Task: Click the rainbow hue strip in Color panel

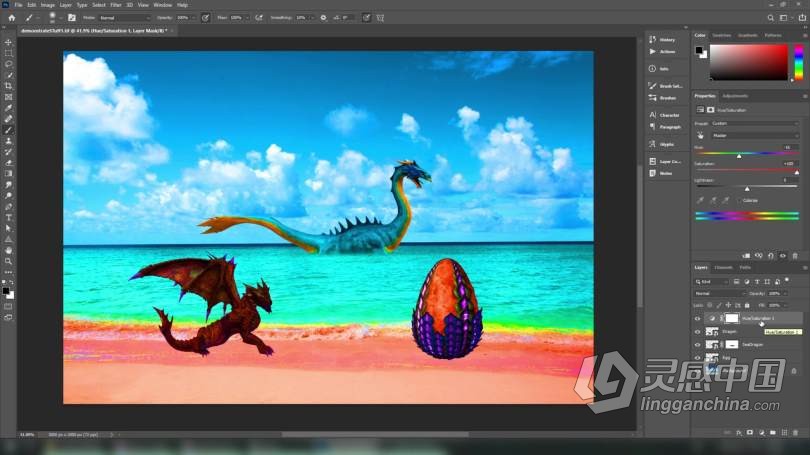Action: 799,62
